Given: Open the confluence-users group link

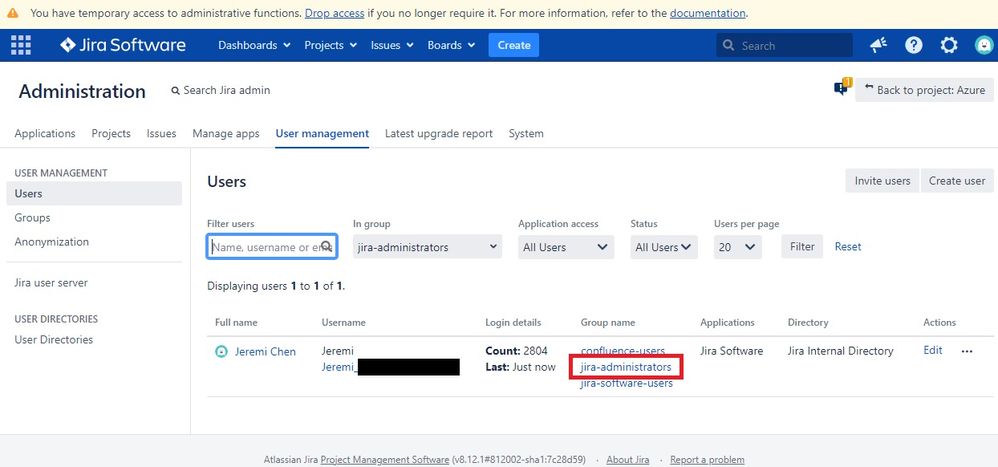Looking at the screenshot, I should click(x=622, y=351).
